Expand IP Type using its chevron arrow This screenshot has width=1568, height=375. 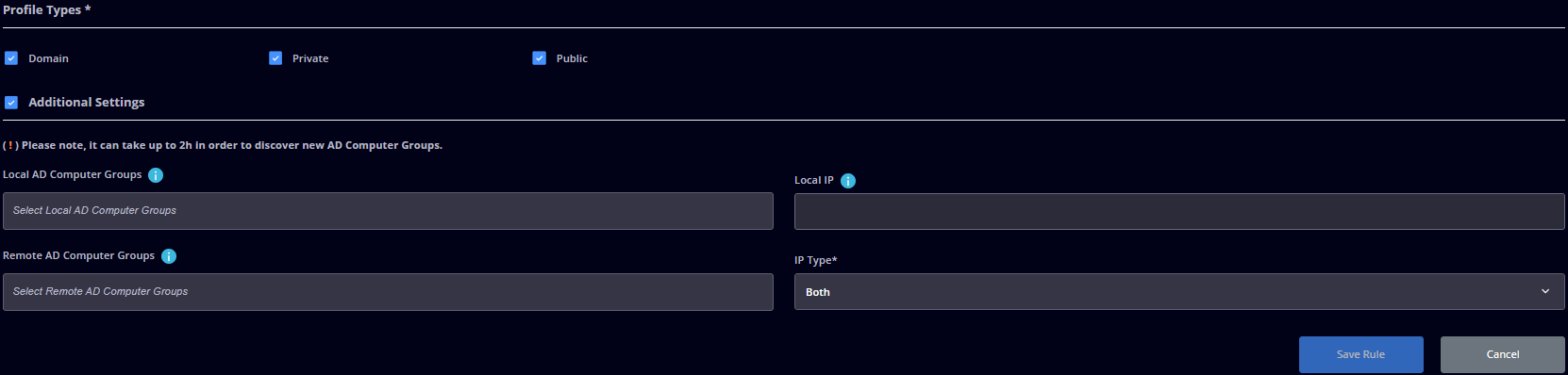1545,292
